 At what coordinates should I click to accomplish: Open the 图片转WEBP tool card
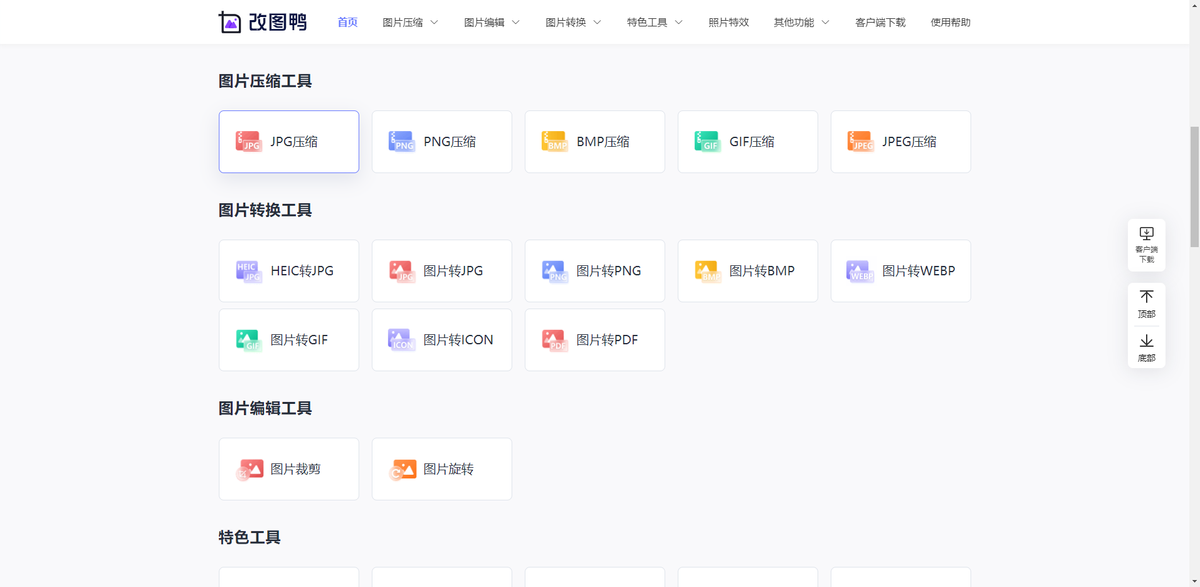[x=901, y=271]
